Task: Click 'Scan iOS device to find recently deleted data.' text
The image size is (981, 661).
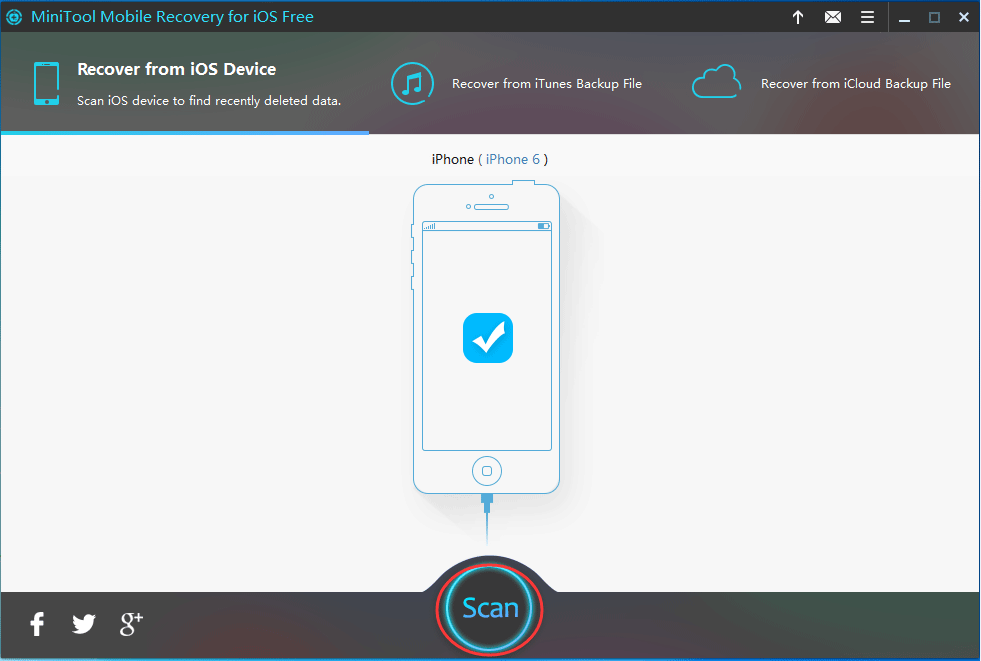Action: click(x=209, y=101)
